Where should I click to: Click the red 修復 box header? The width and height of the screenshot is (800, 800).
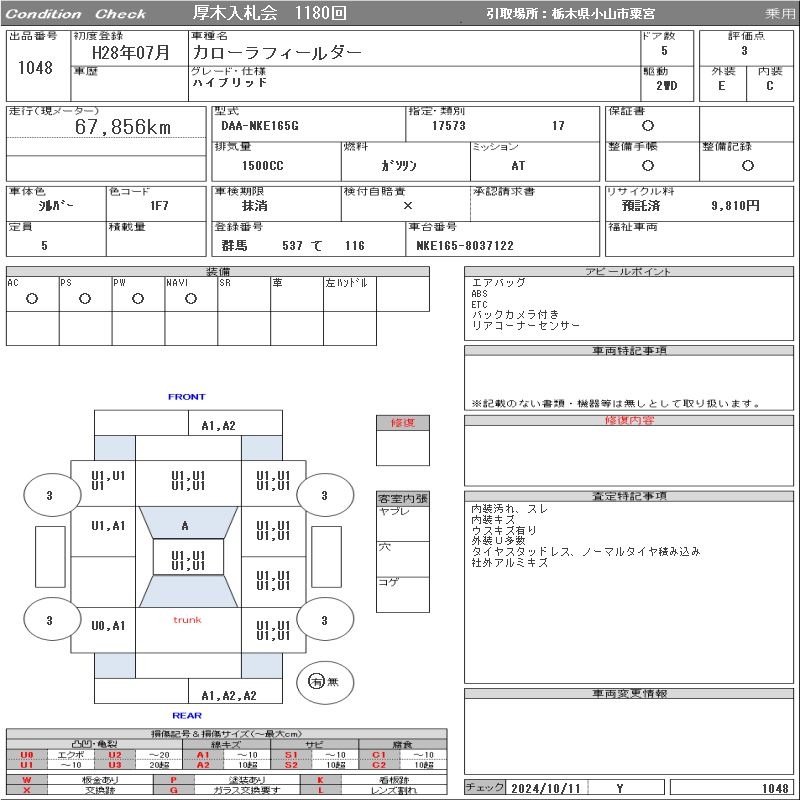coord(403,422)
